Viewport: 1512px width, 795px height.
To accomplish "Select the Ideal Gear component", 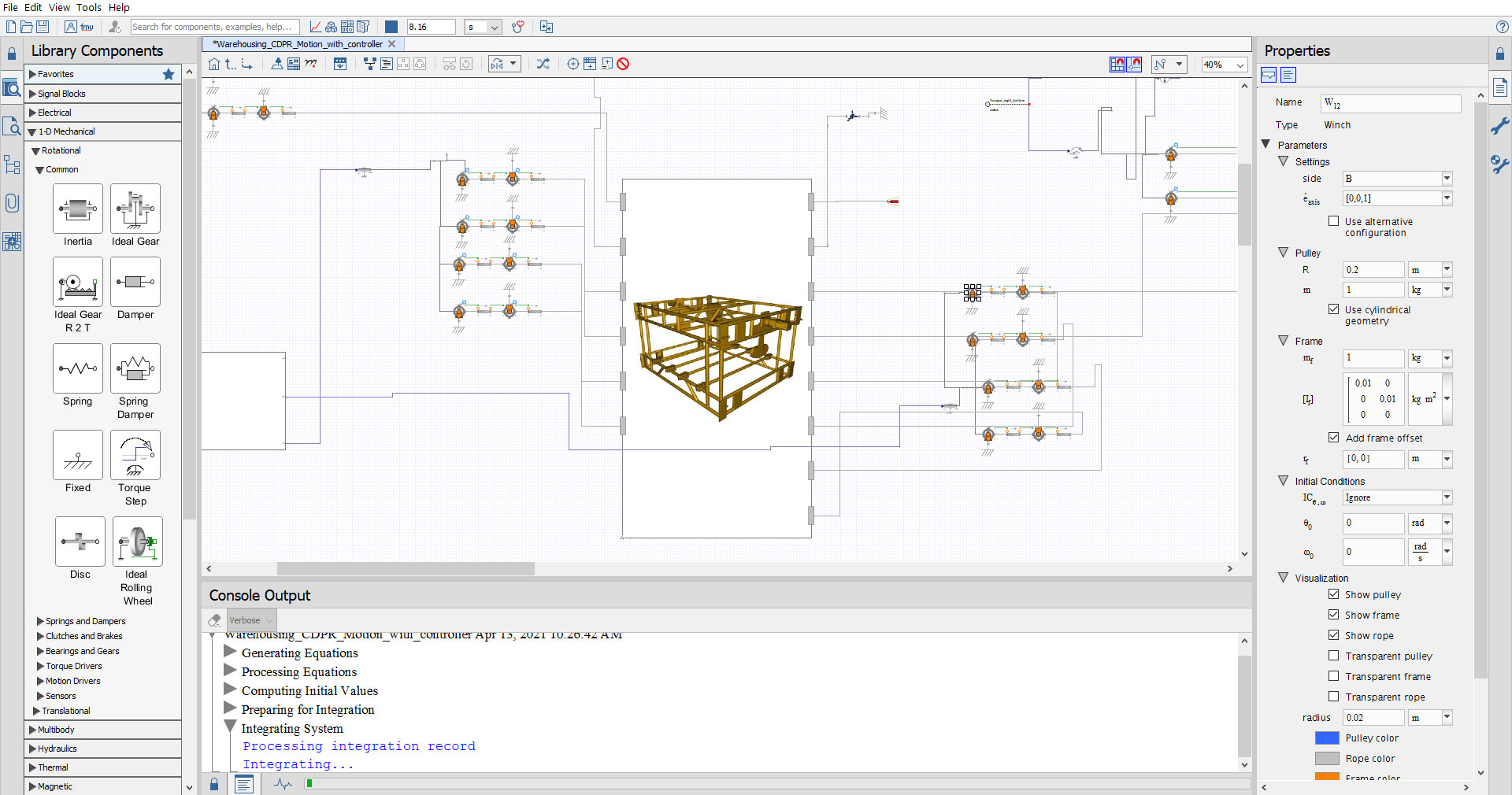I will (135, 209).
